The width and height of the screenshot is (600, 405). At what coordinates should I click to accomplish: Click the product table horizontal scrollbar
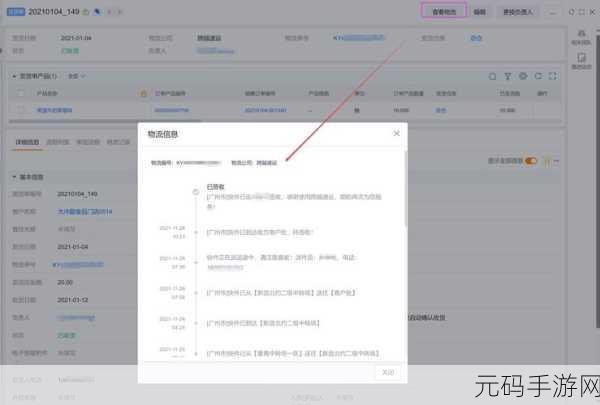(104, 121)
